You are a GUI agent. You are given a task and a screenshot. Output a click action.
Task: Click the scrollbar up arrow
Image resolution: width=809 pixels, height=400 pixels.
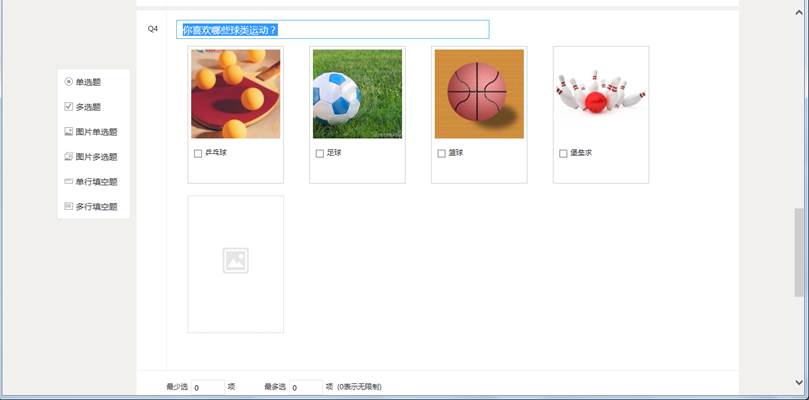click(x=800, y=12)
